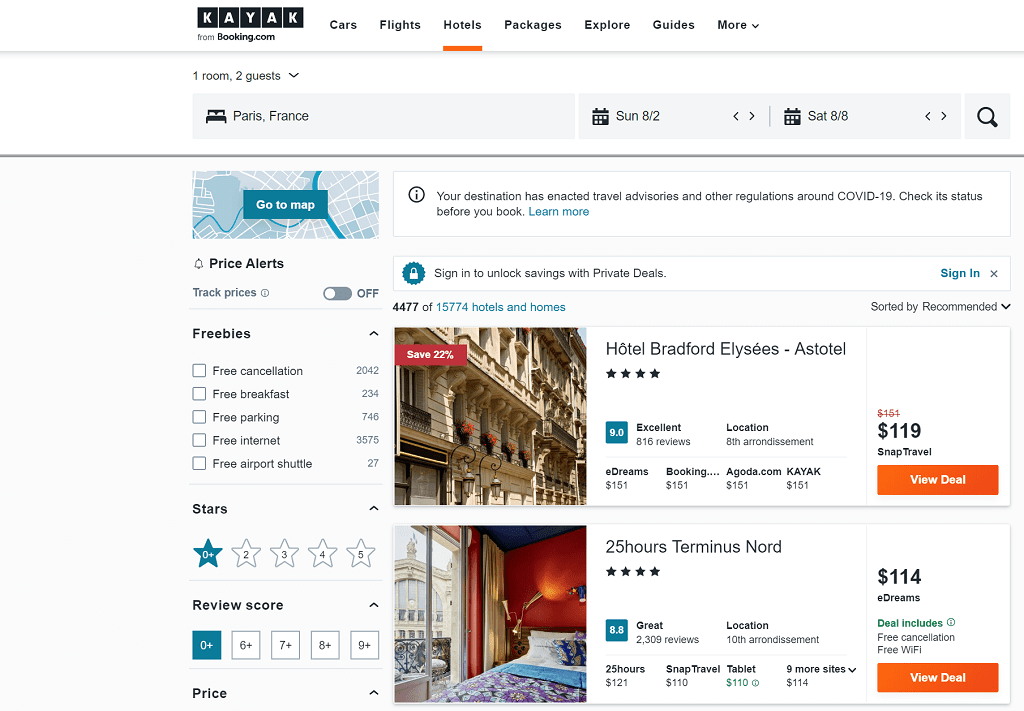Select the 8+ review score filter
Viewport: 1024px width, 711px height.
point(325,645)
